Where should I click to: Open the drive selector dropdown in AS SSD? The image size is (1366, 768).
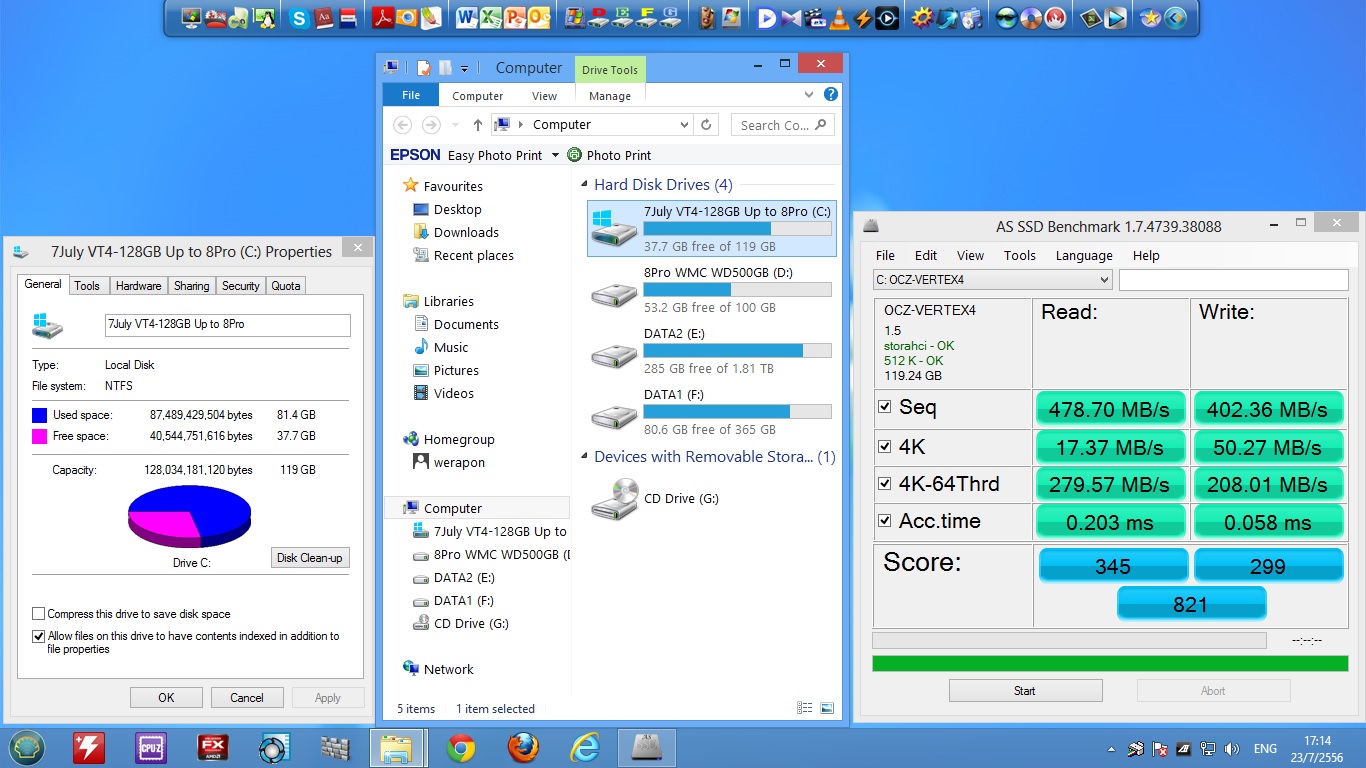point(1104,280)
